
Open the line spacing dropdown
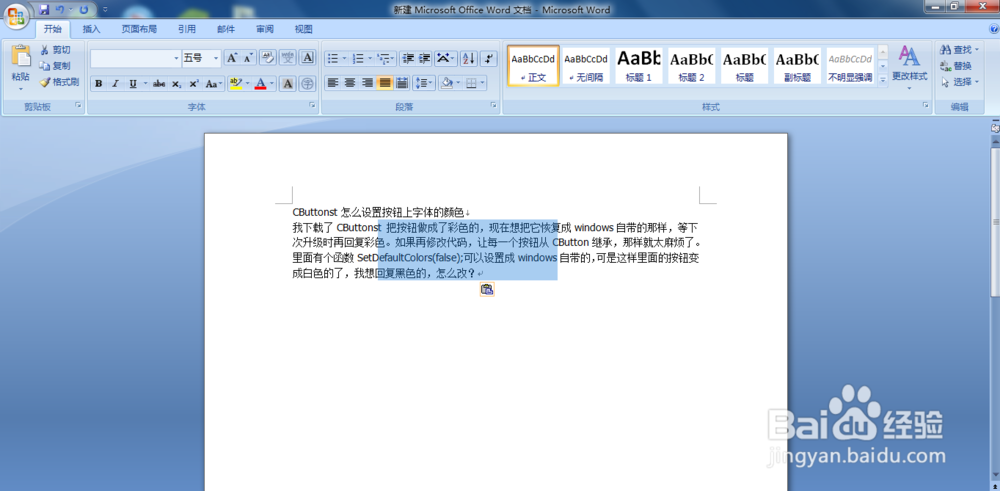(424, 83)
